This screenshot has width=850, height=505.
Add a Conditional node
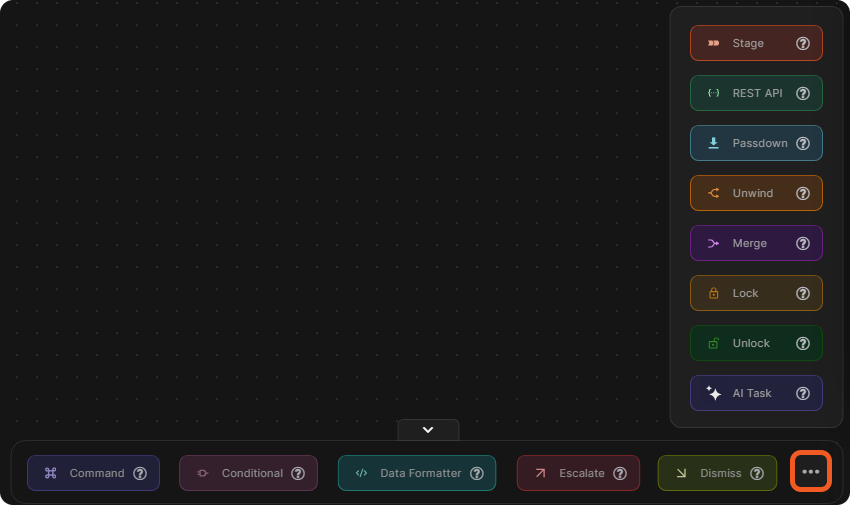248,473
